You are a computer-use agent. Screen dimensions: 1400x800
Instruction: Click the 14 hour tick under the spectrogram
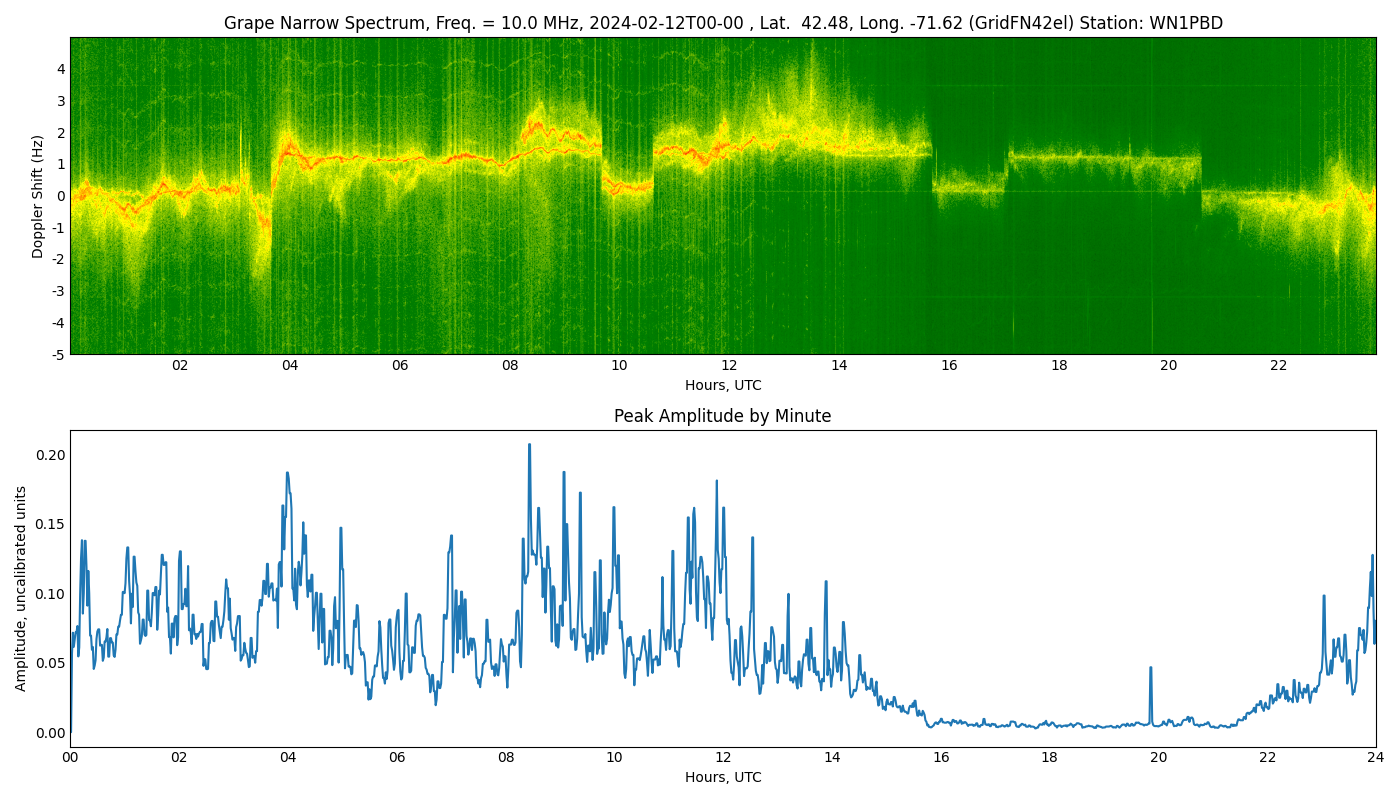(839, 365)
